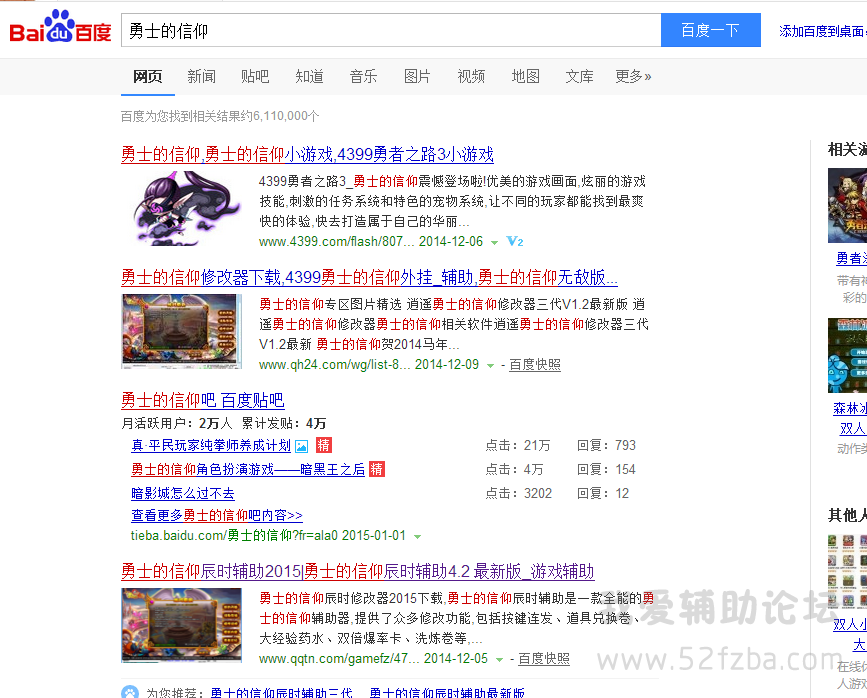Click the 百度为您找到相关结果约6,110,000个 text

tap(220, 116)
